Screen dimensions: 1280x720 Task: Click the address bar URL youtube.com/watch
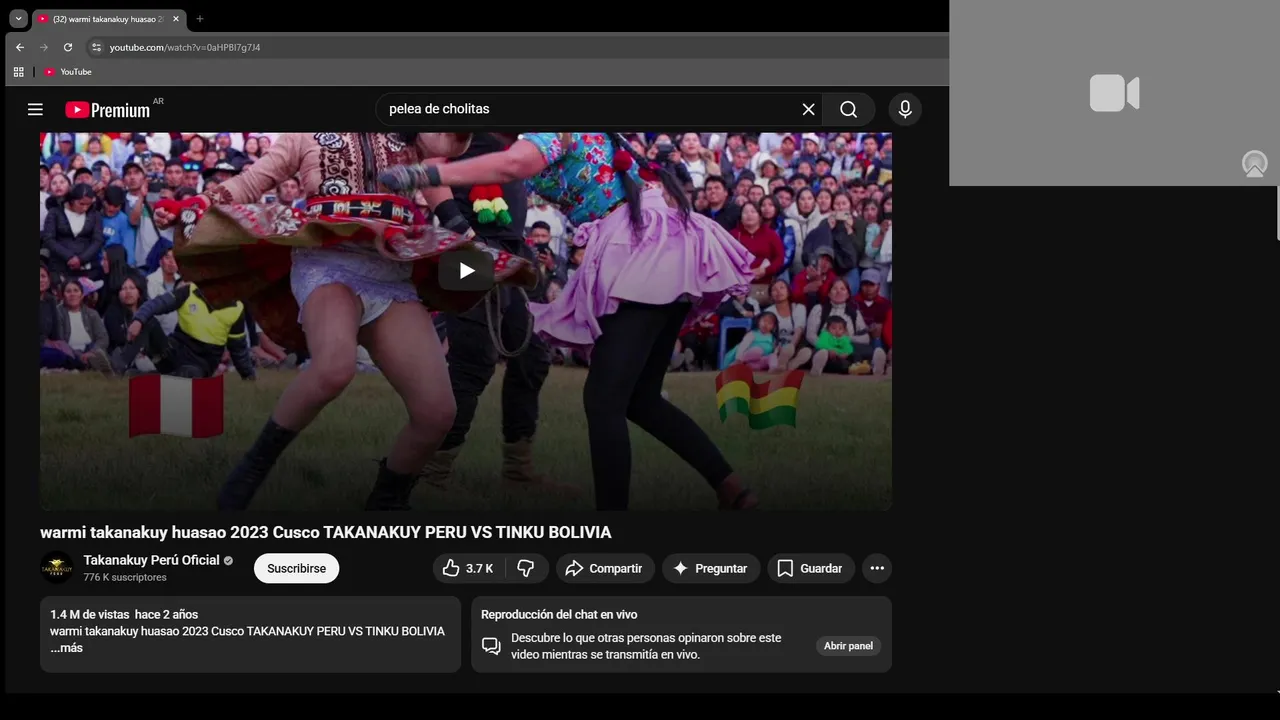(x=185, y=47)
